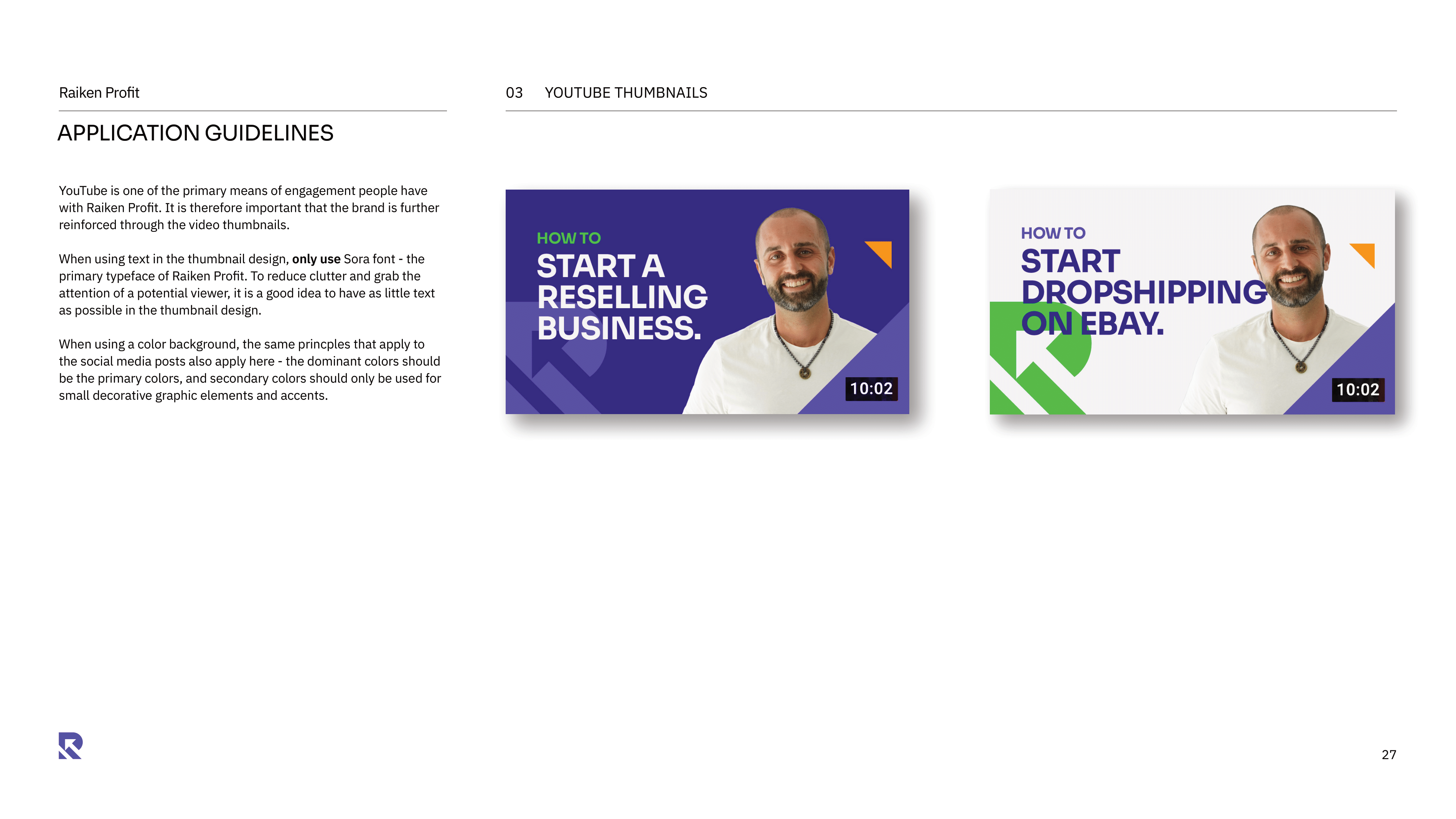Viewport: 1456px width, 819px height.
Task: Click the YOUTUBE THUMBNAILS section heading
Action: (626, 93)
